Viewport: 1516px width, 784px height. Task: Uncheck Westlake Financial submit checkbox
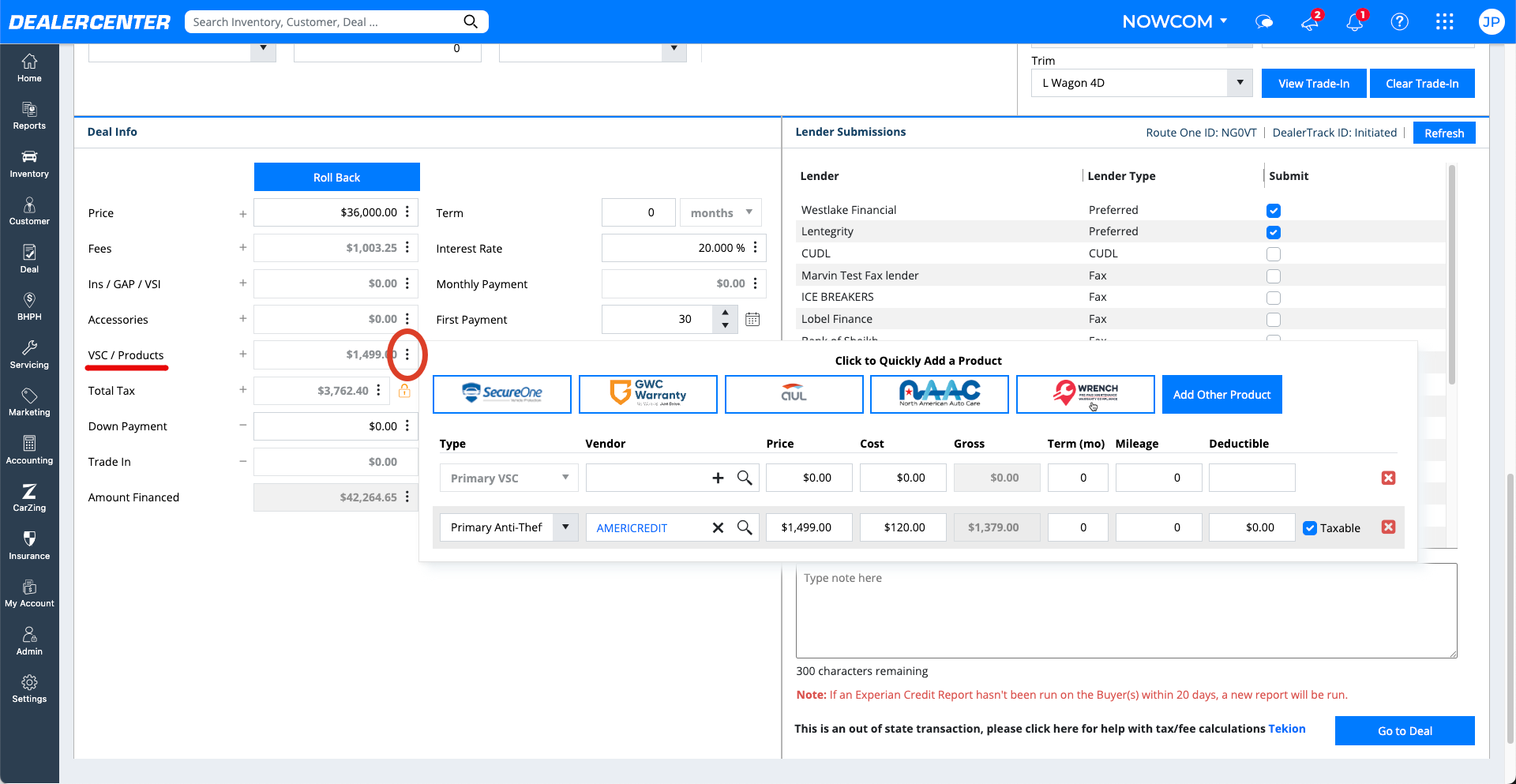1273,211
